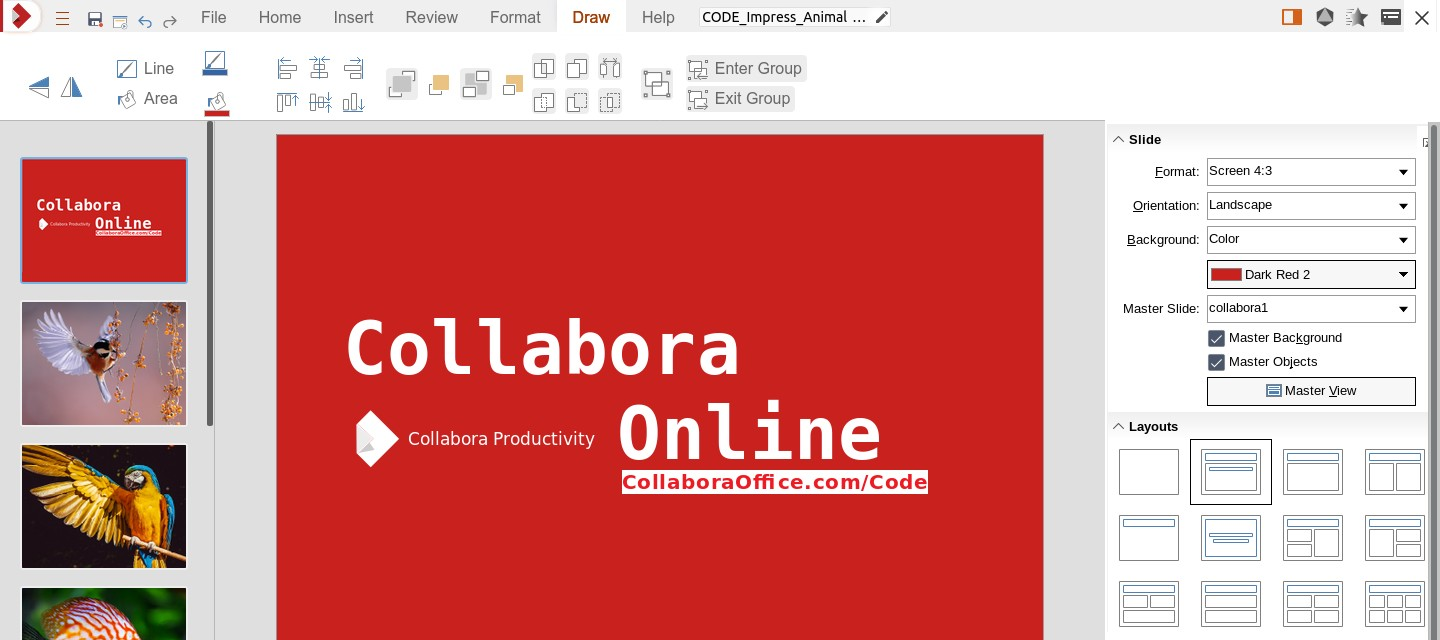Image resolution: width=1440 pixels, height=640 pixels.
Task: Click Enter Group button
Action: 745,68
